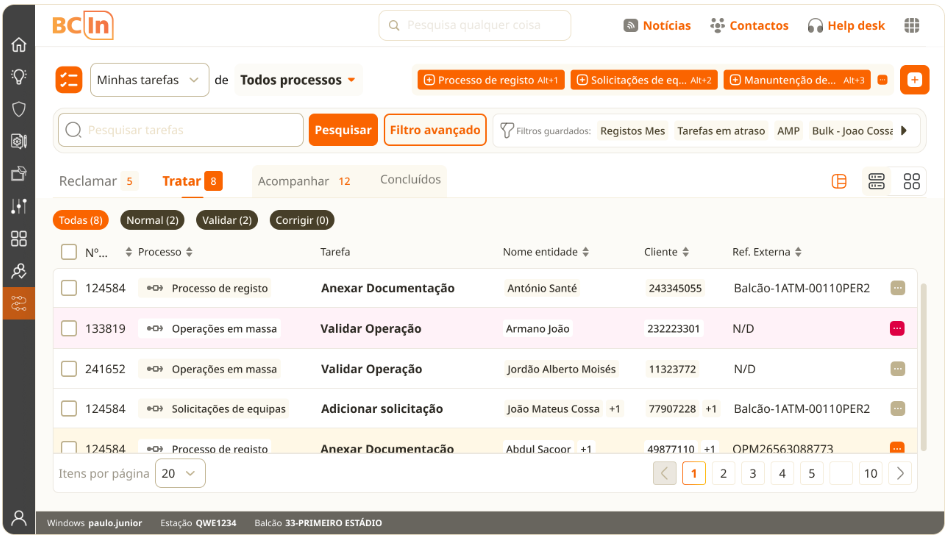Sort by Ref. Externa column

tap(798, 252)
